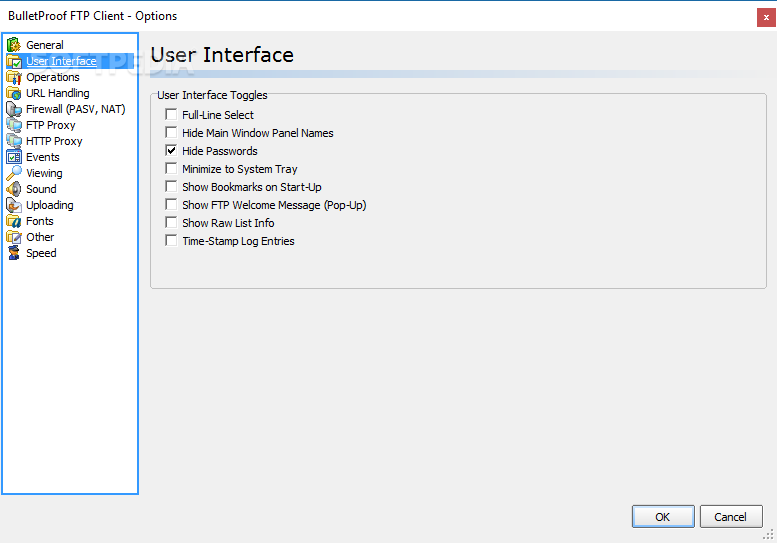
Task: Open the Speed settings page
Action: coord(41,253)
